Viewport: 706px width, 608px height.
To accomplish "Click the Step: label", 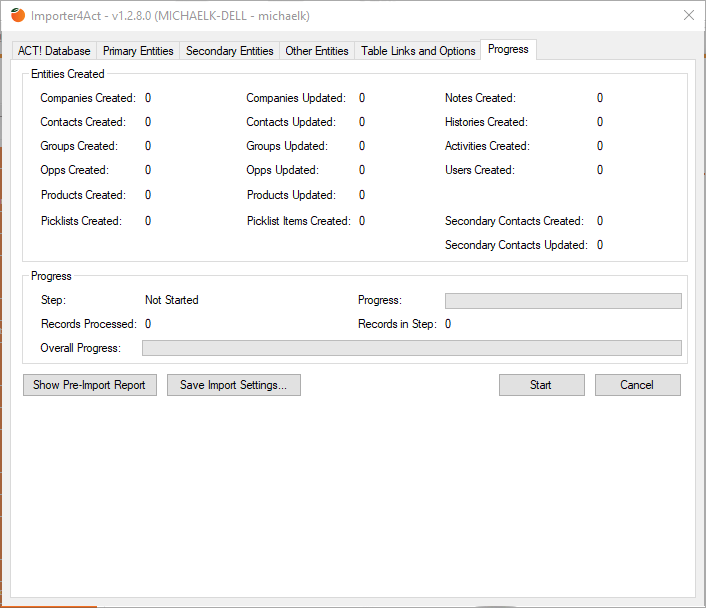I will (x=53, y=300).
